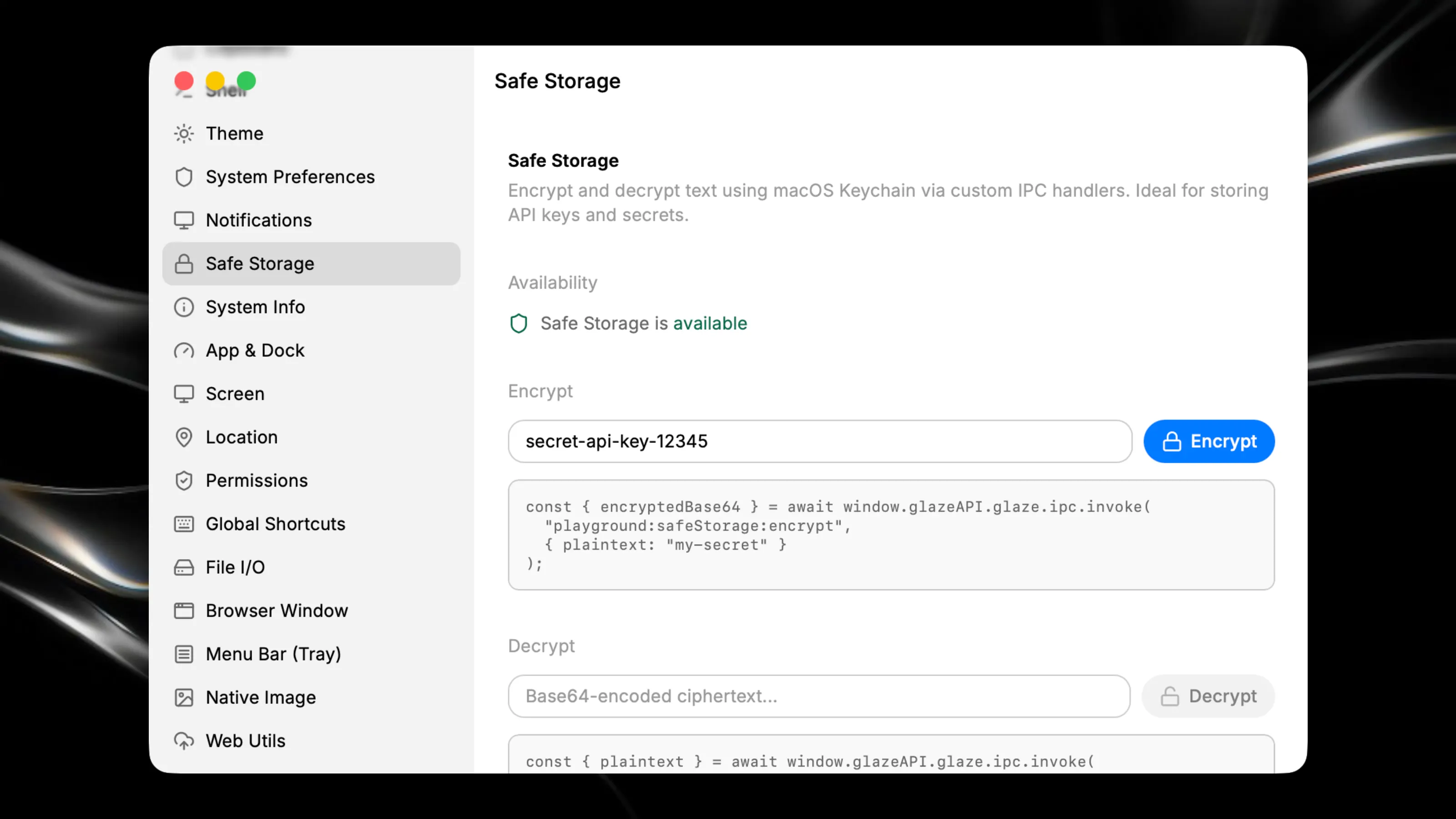The image size is (1456, 819).
Task: Click the keyboard icon beside Global Shortcuts
Action: point(184,524)
